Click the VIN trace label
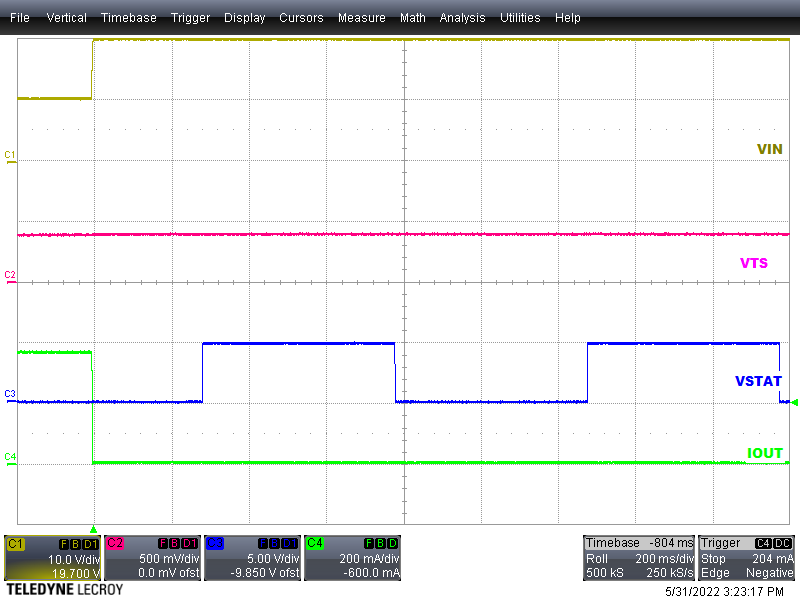 [769, 149]
